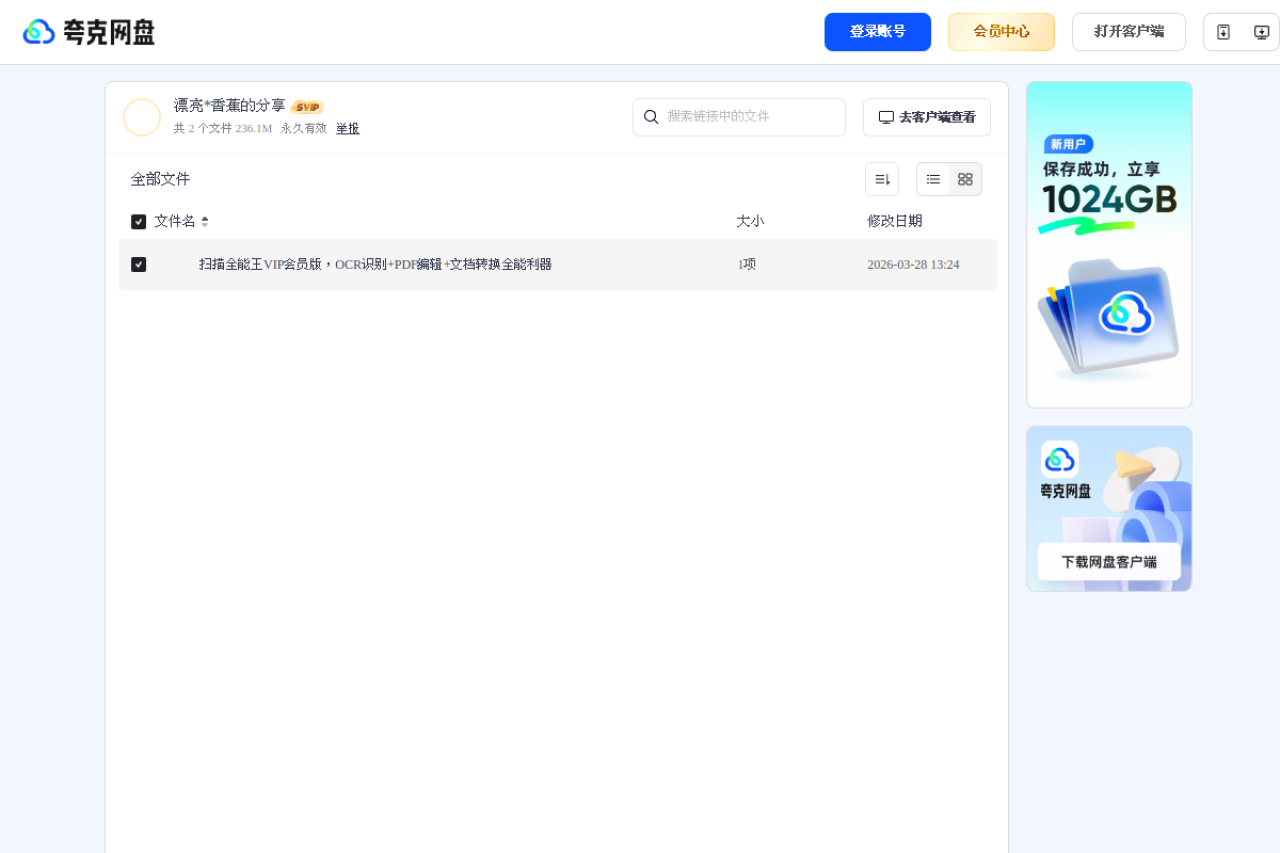Uncheck the 扫描全能王 file row checkbox
The height and width of the screenshot is (853, 1280).
139,264
